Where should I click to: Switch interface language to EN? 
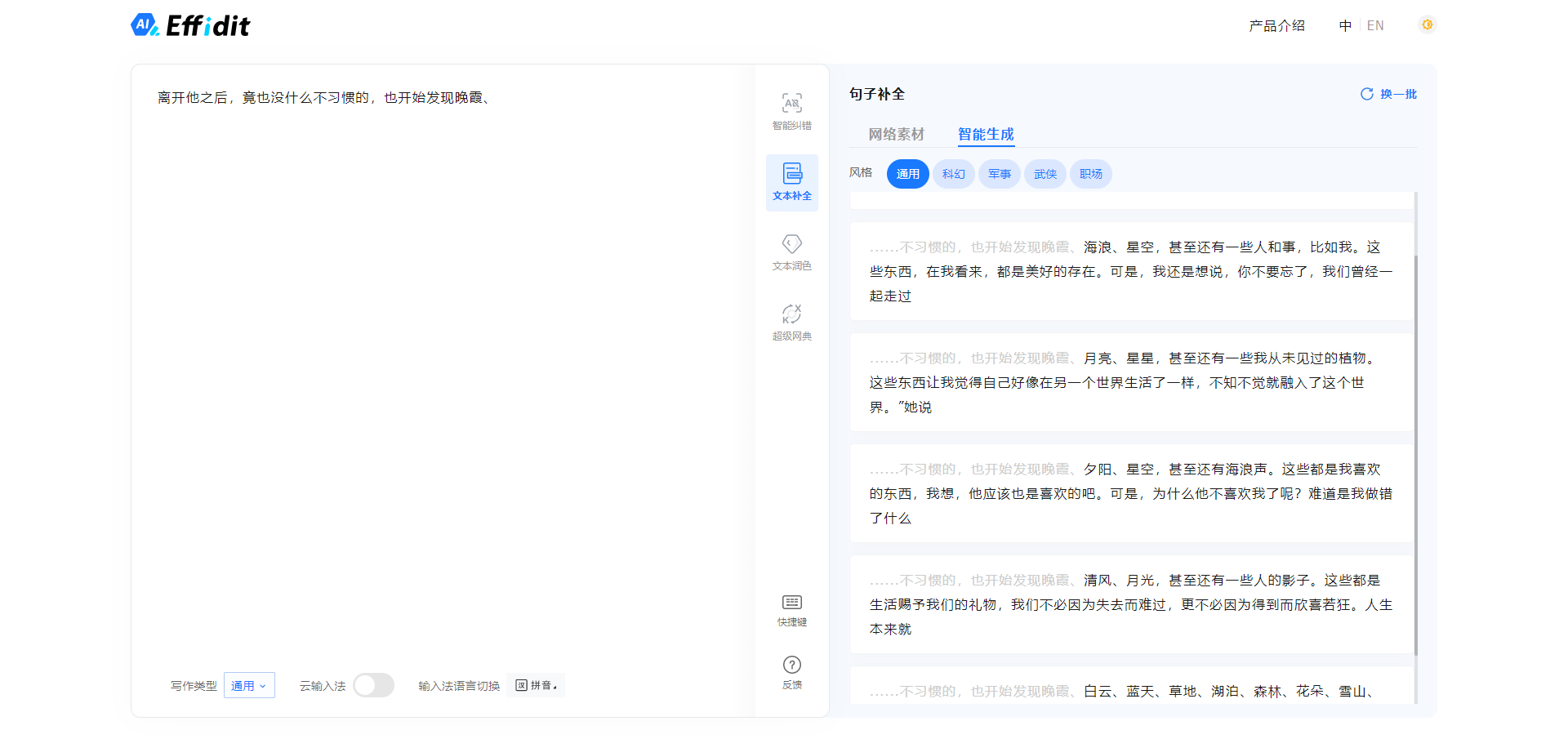(x=1375, y=25)
